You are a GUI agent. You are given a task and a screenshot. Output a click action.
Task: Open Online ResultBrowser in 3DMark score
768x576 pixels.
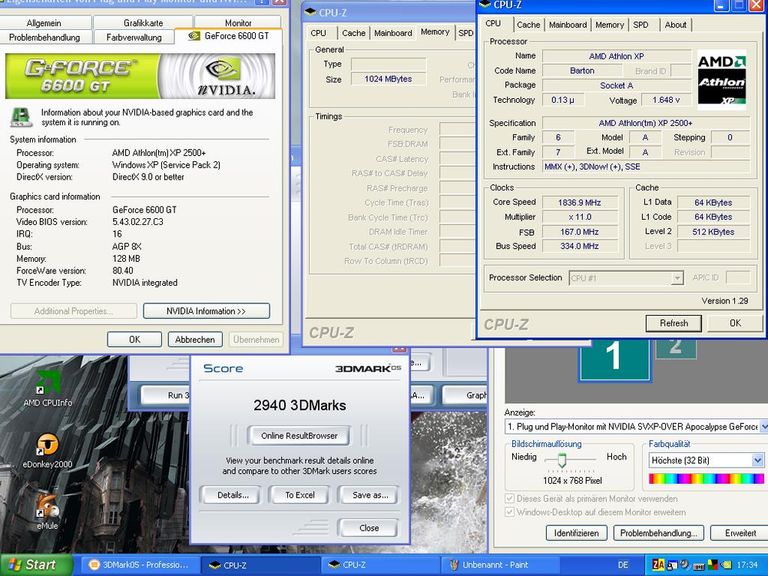click(299, 435)
